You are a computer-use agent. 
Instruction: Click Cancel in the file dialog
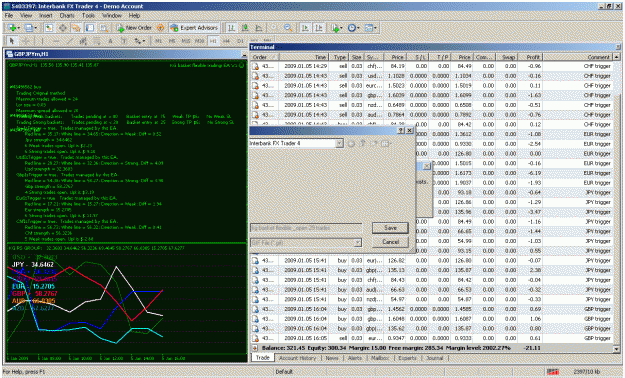coord(390,242)
